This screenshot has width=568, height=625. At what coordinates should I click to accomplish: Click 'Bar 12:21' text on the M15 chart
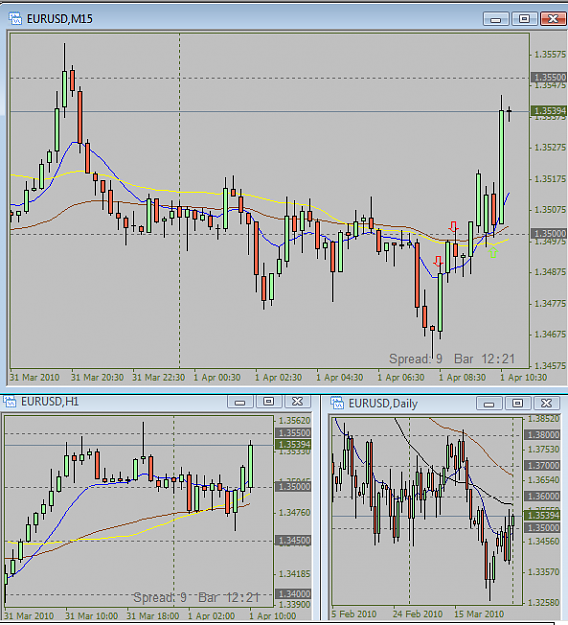click(485, 359)
